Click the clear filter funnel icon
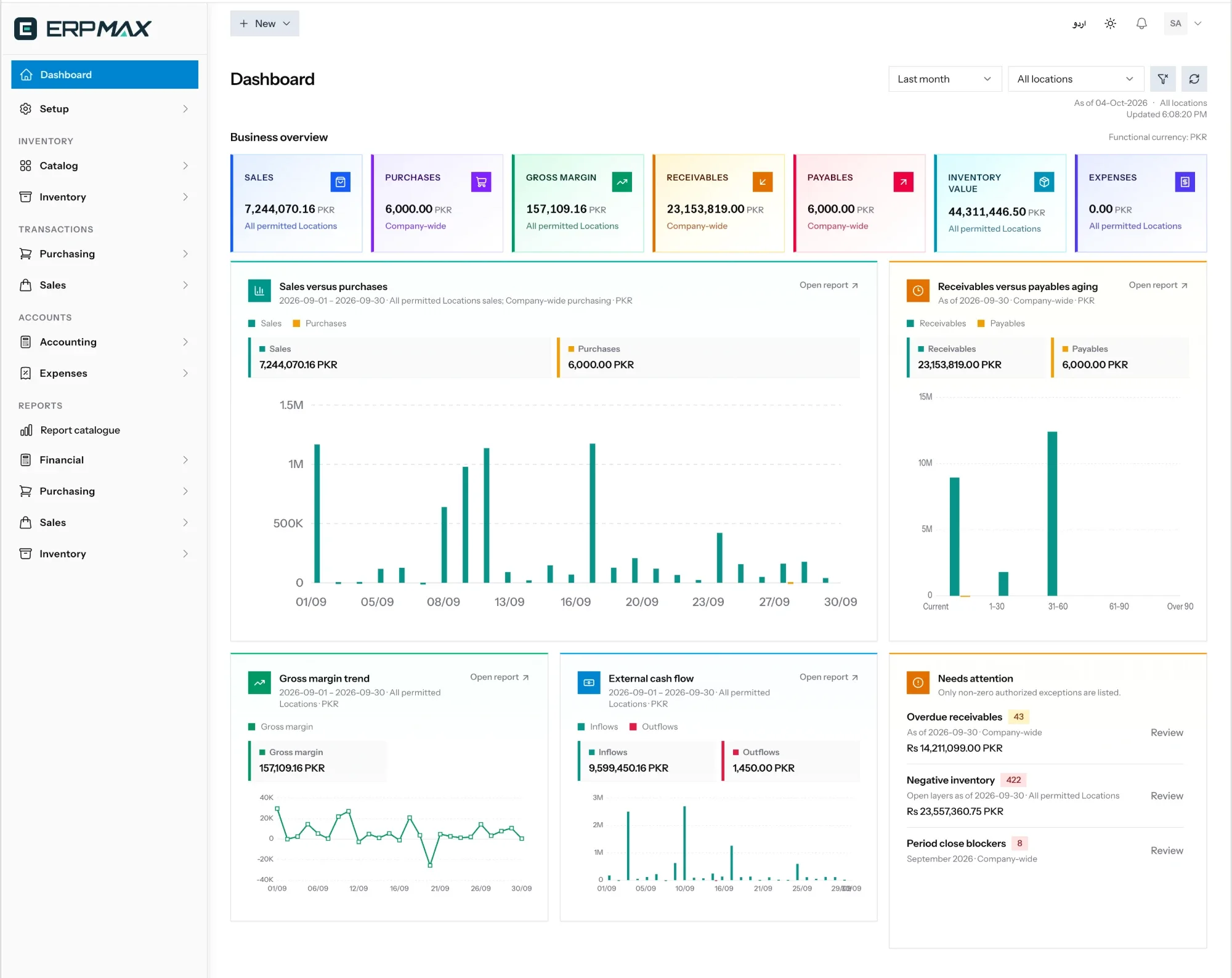Screen dimensions: 1232x978 pyautogui.click(x=1163, y=79)
